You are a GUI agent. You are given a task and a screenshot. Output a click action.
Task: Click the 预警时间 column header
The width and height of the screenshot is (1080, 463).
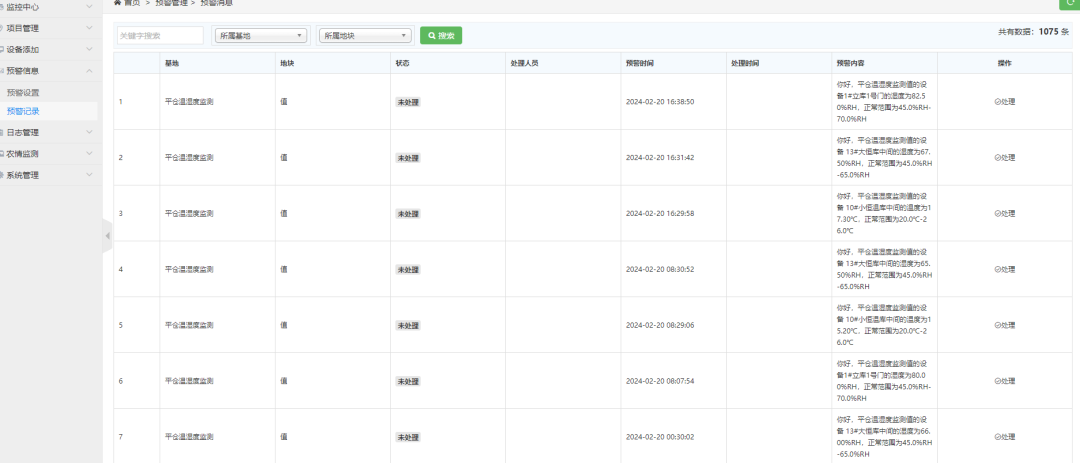pyautogui.click(x=639, y=63)
